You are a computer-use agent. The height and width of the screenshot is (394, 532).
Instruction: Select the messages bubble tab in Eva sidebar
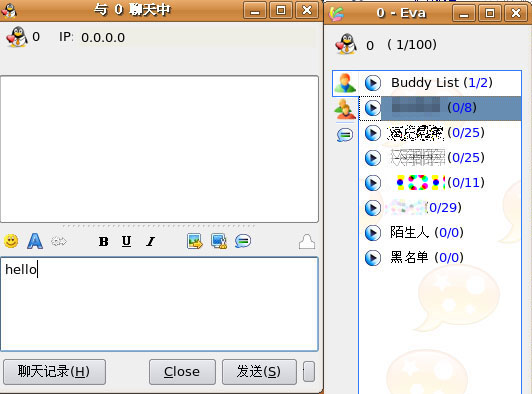345,135
